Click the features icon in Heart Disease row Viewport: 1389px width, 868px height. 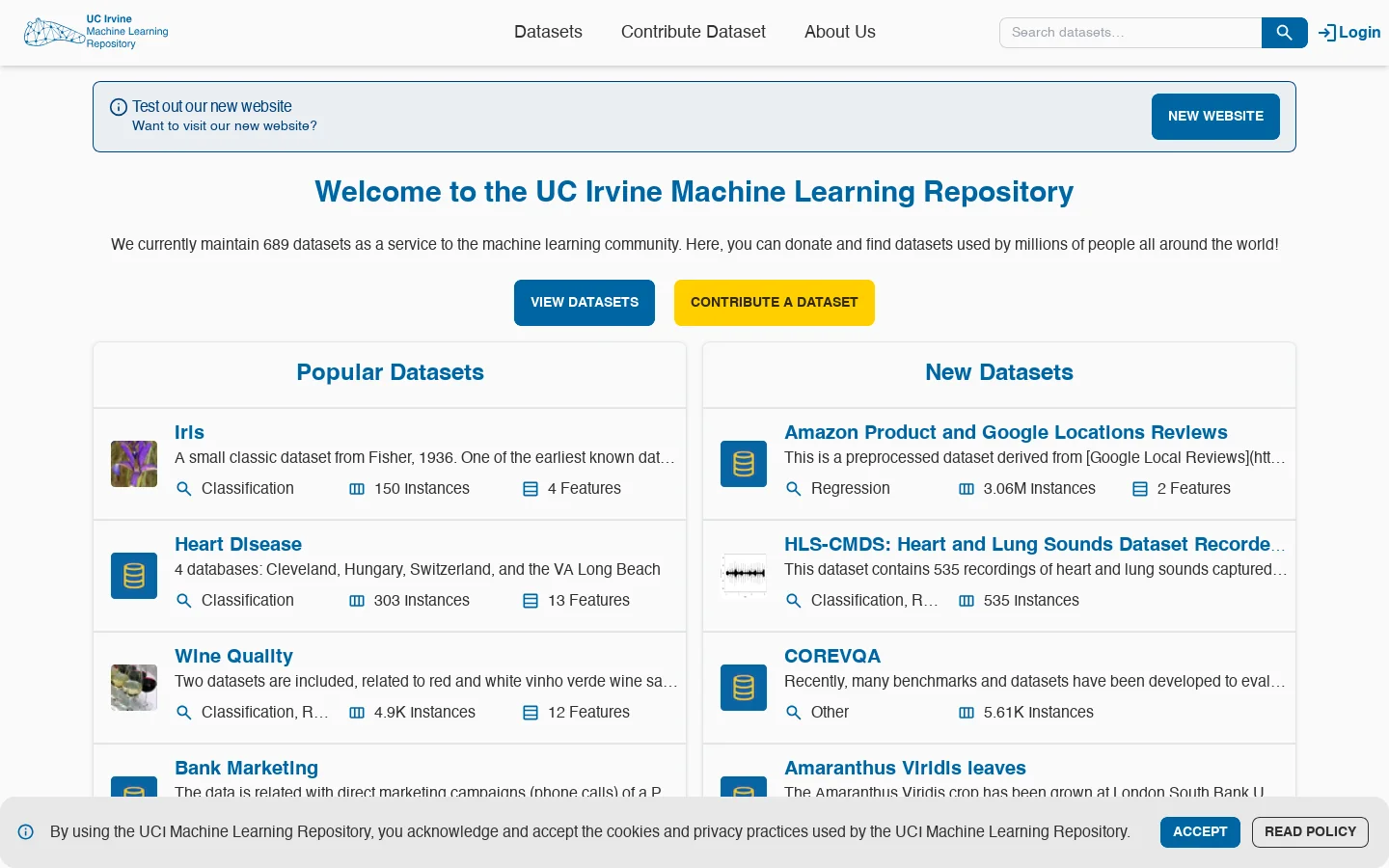point(531,601)
